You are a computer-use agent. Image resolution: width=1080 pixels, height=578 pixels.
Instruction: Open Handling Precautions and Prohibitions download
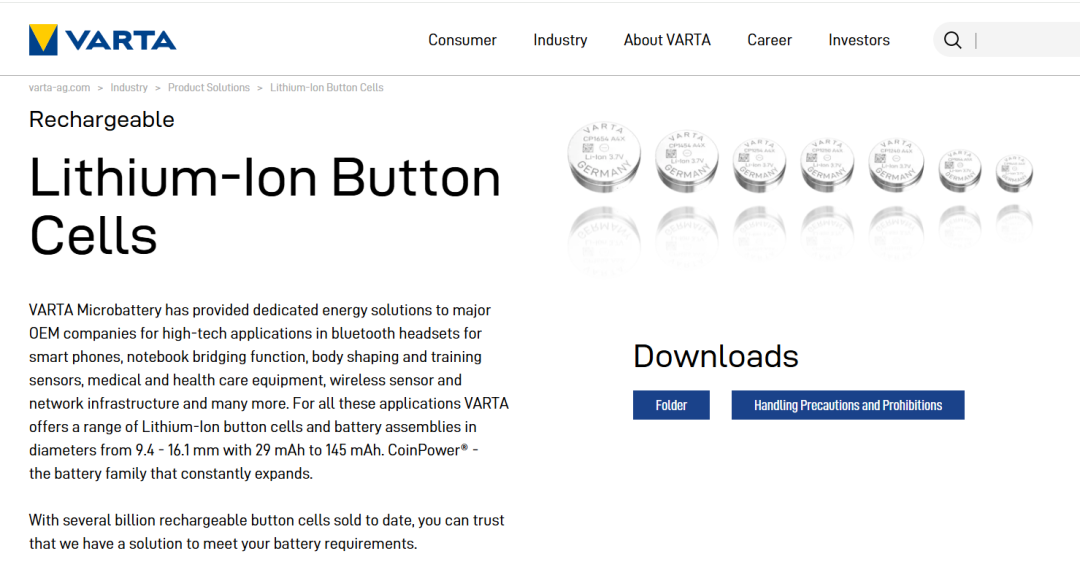point(848,405)
